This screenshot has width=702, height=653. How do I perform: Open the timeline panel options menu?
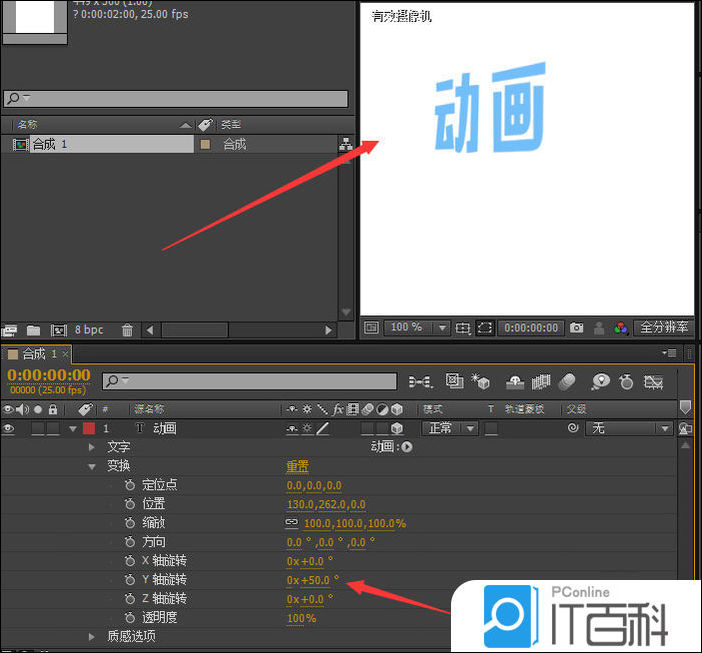coord(669,354)
